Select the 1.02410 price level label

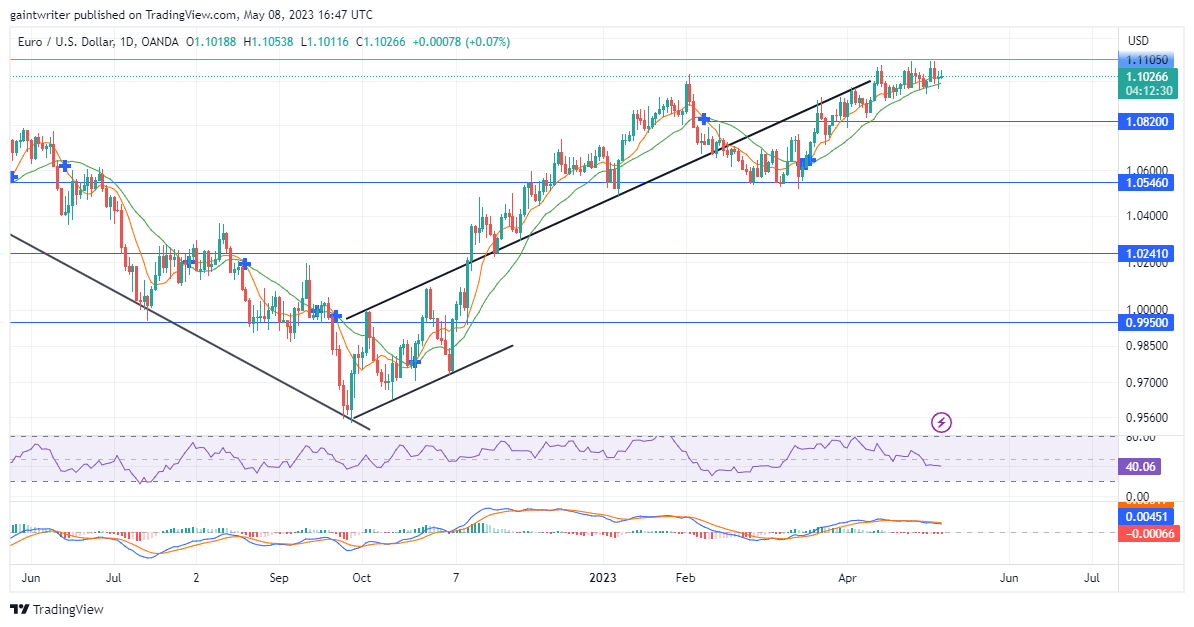[1147, 254]
